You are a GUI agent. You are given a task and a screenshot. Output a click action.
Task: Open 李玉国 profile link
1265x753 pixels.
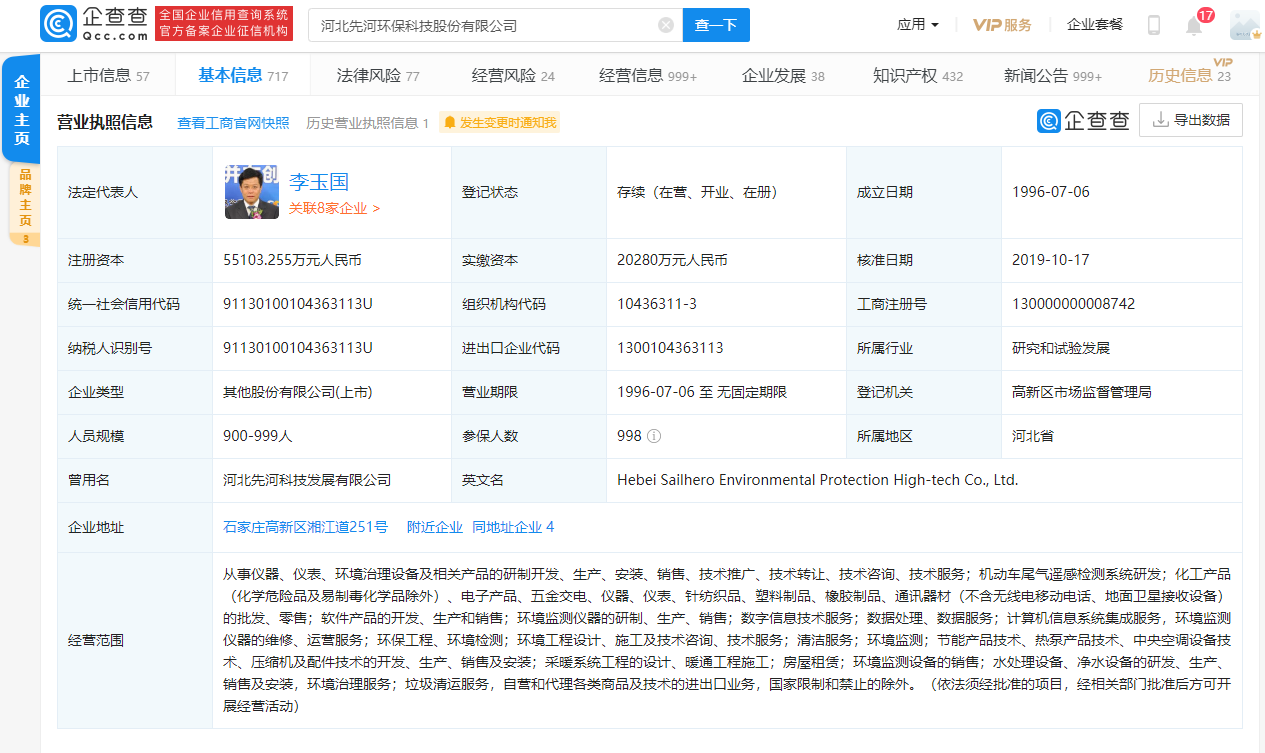(x=319, y=181)
